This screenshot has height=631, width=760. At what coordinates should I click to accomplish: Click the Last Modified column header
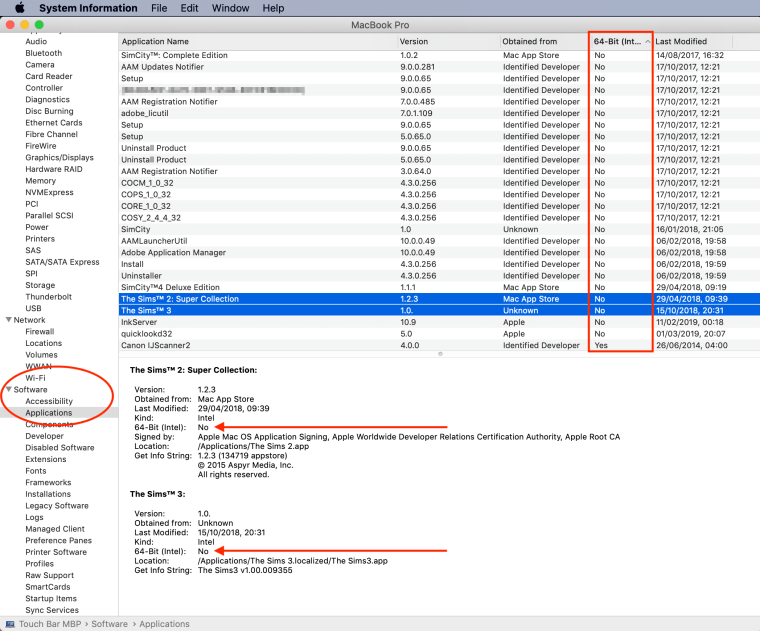click(x=682, y=41)
